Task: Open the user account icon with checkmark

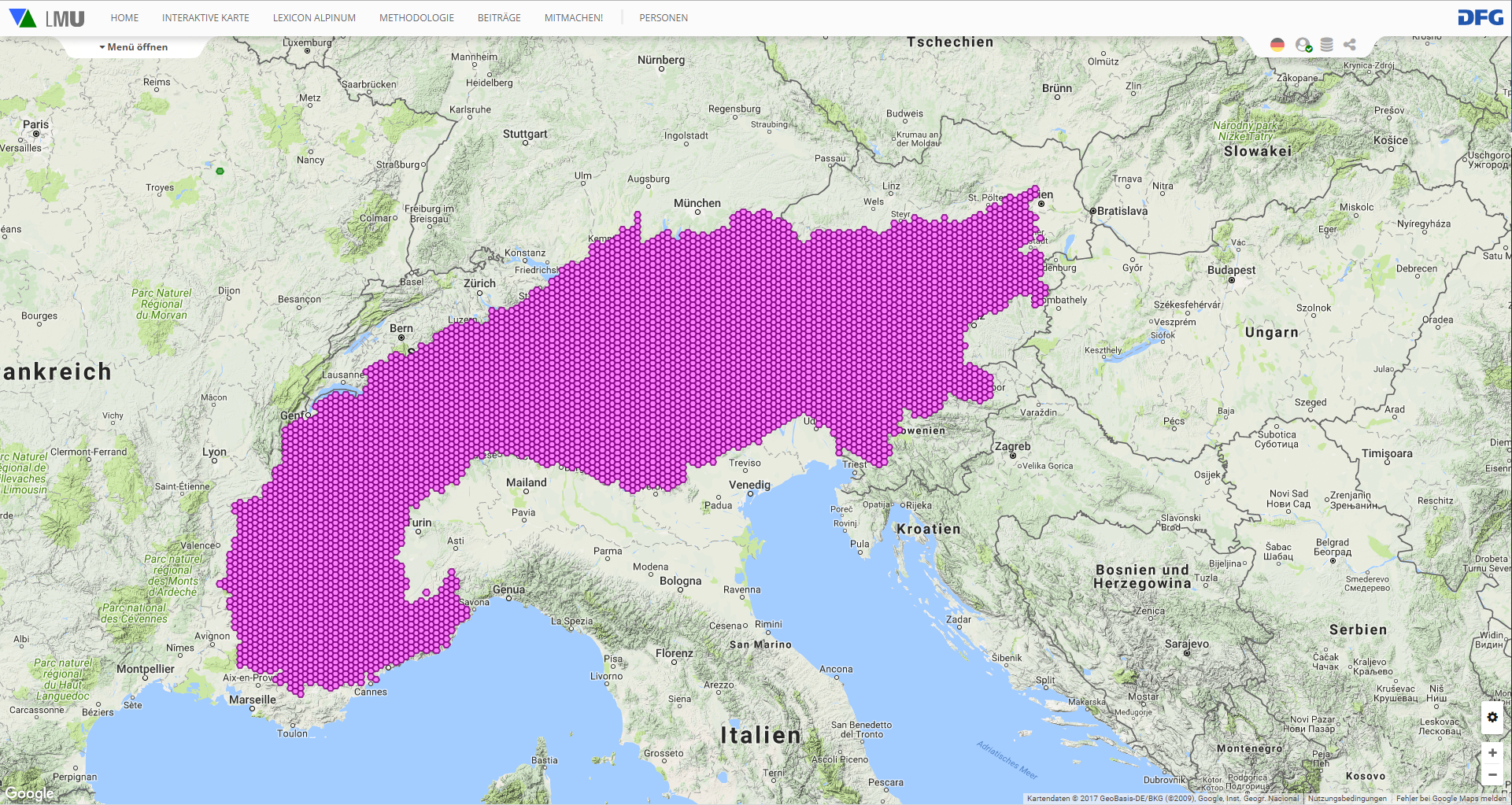Action: [x=1303, y=45]
